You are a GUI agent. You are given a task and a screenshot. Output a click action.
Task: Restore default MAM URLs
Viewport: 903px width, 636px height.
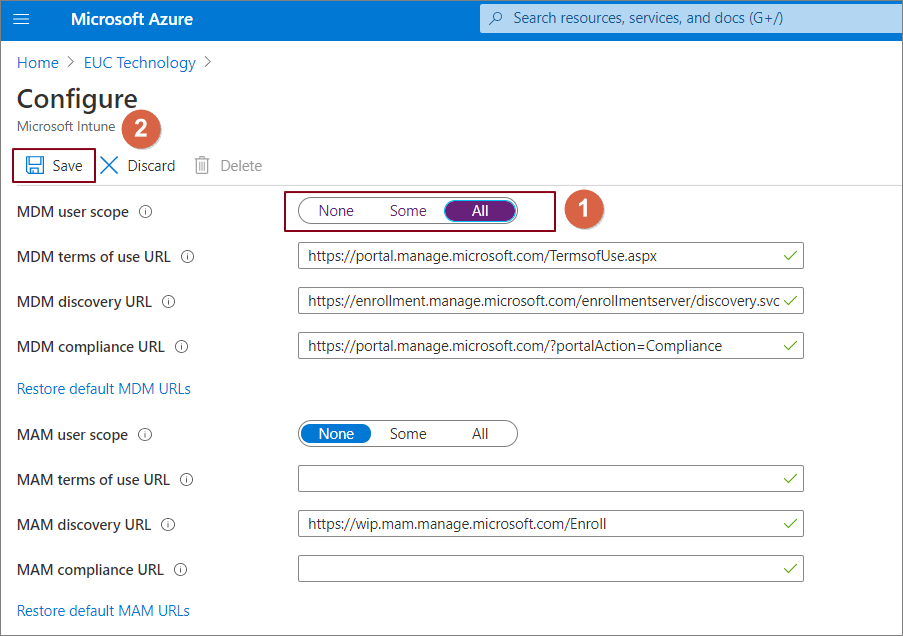[103, 611]
